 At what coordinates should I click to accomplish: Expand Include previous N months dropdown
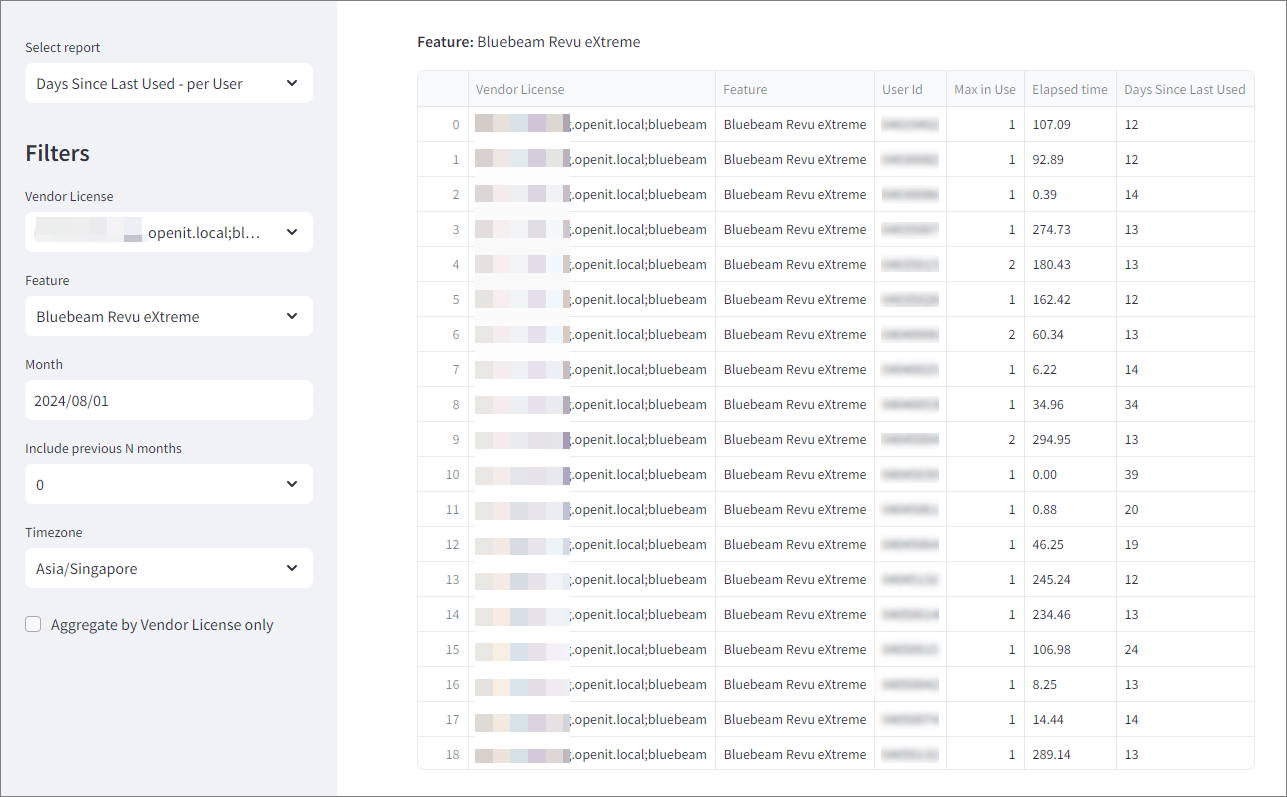pos(168,484)
